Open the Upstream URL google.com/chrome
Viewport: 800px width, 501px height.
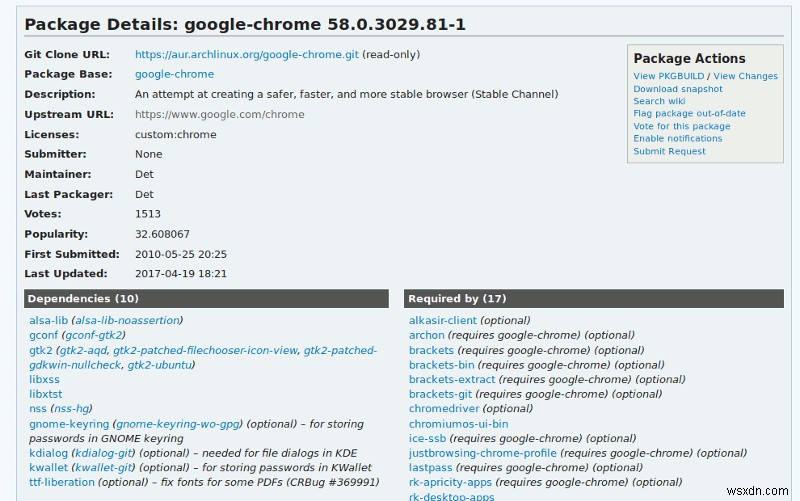coord(219,114)
